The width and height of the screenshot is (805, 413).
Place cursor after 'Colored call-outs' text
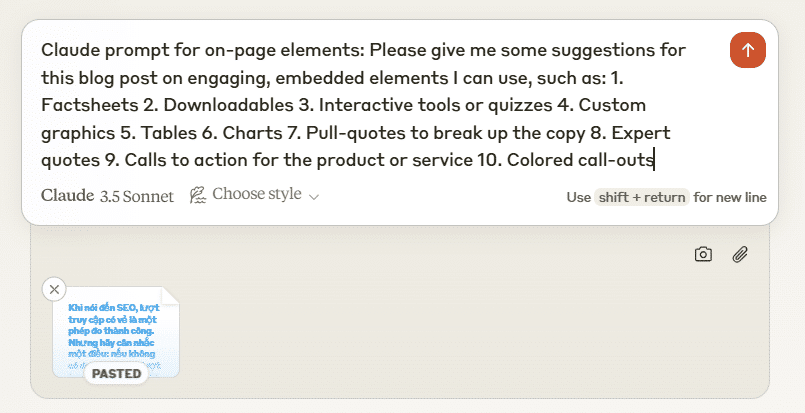pyautogui.click(x=655, y=159)
